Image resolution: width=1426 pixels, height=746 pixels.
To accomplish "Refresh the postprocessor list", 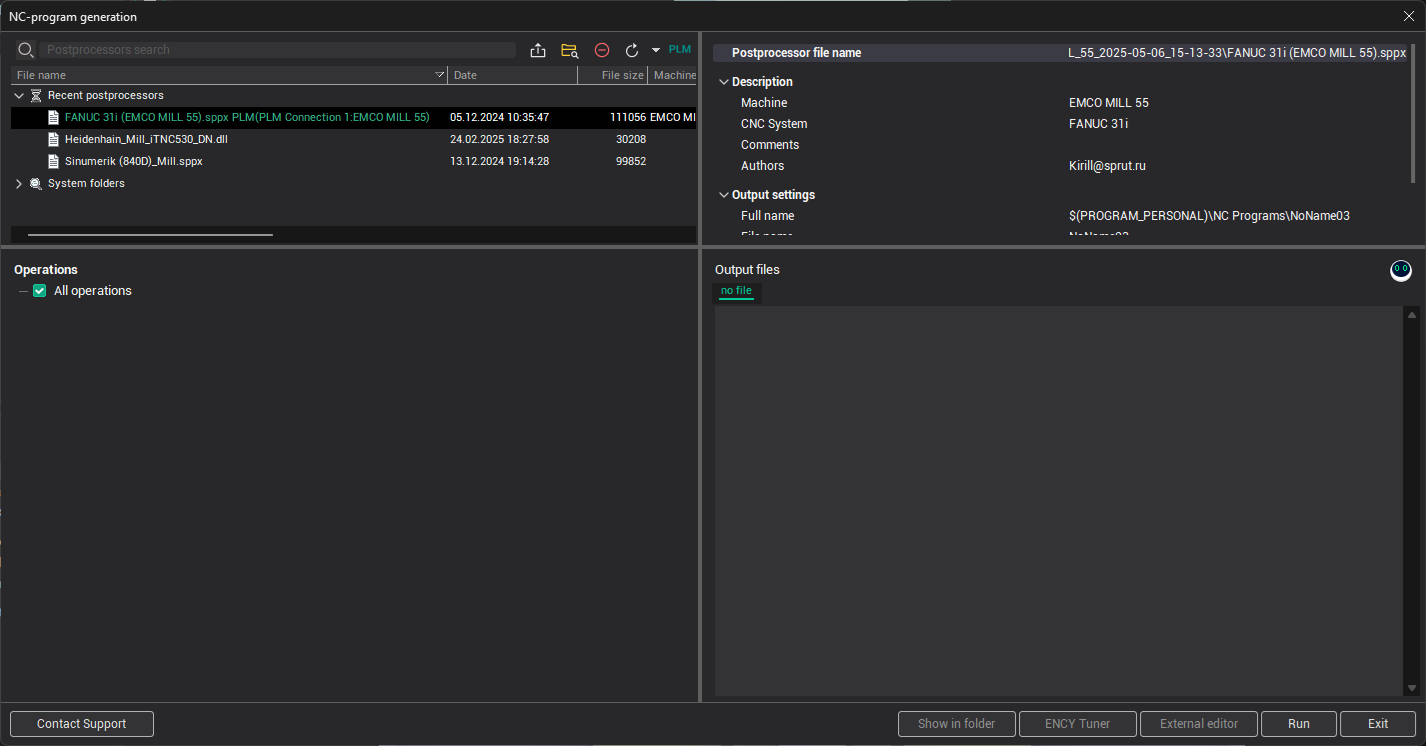I will point(632,50).
